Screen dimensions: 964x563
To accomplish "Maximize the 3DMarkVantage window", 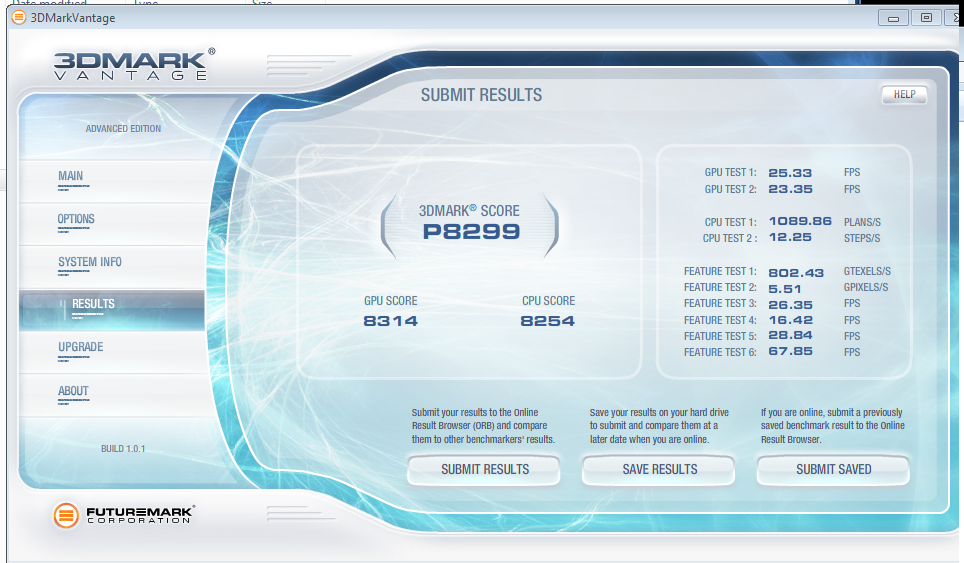I will pyautogui.click(x=926, y=18).
